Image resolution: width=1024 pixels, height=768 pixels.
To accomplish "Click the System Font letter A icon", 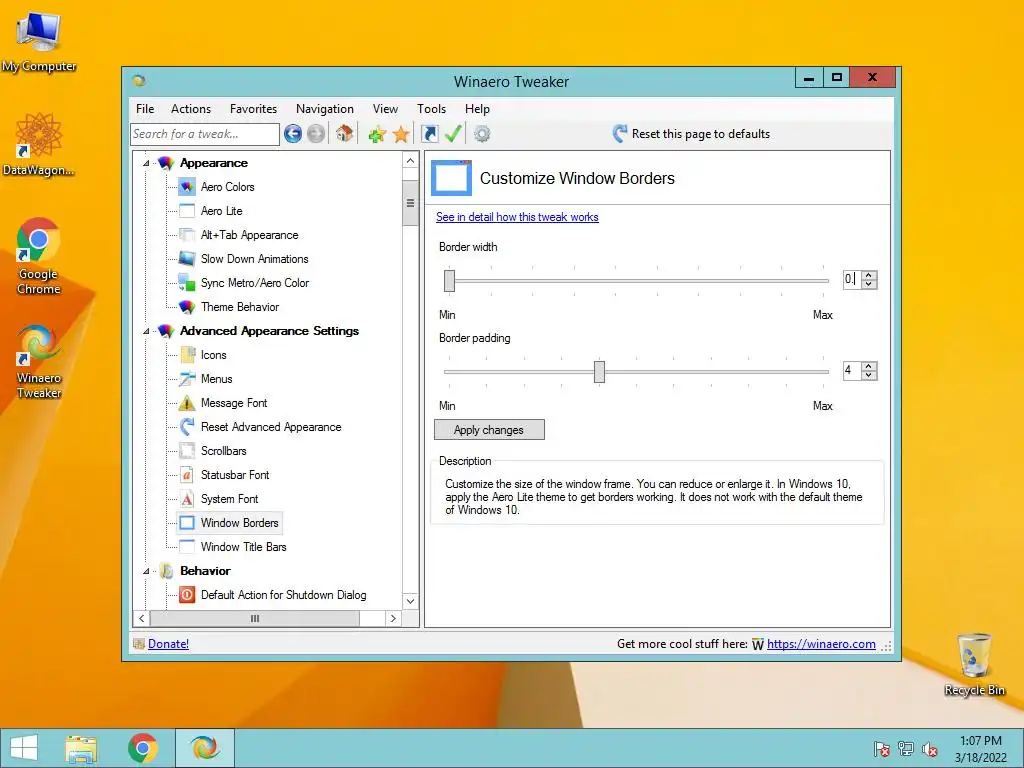I will [187, 499].
